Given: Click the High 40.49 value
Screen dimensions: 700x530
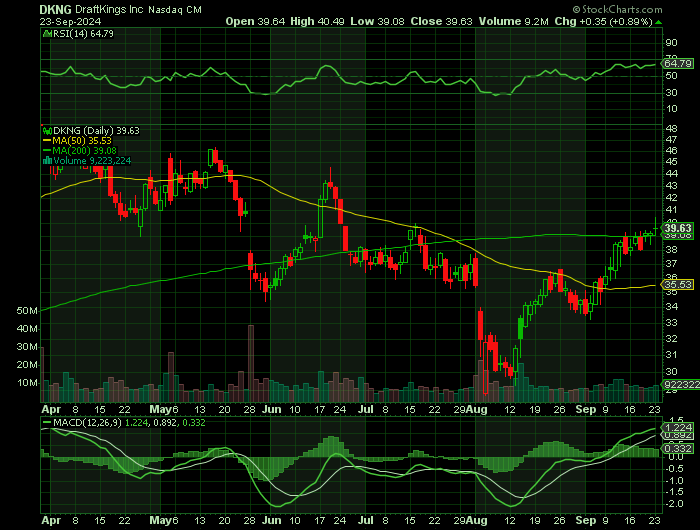Looking at the screenshot, I should (x=317, y=21).
